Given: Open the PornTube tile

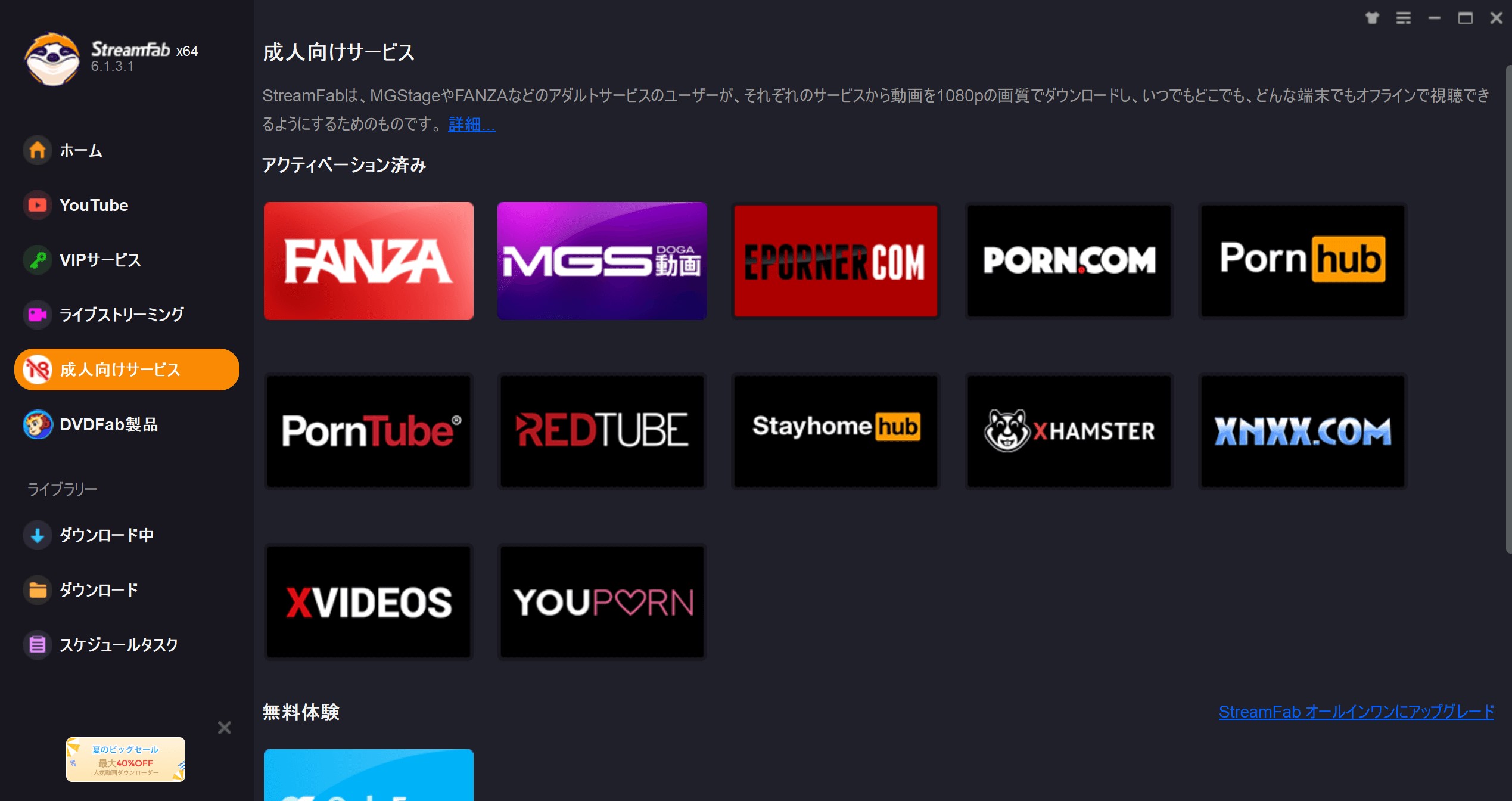Looking at the screenshot, I should click(369, 431).
